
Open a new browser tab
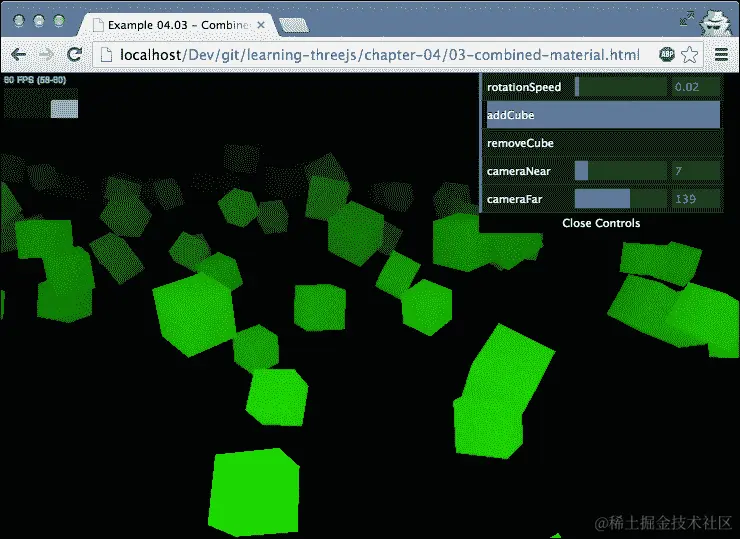[x=294, y=25]
